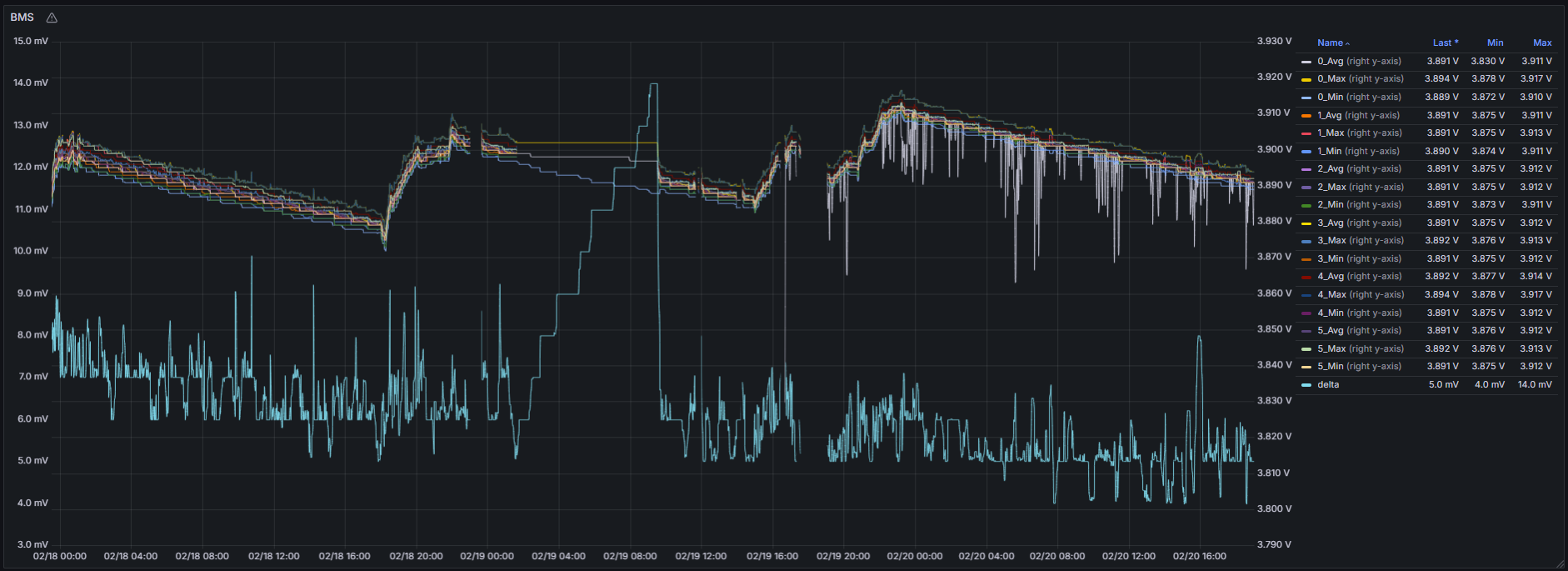Open the BMS panel title menu

coord(22,18)
